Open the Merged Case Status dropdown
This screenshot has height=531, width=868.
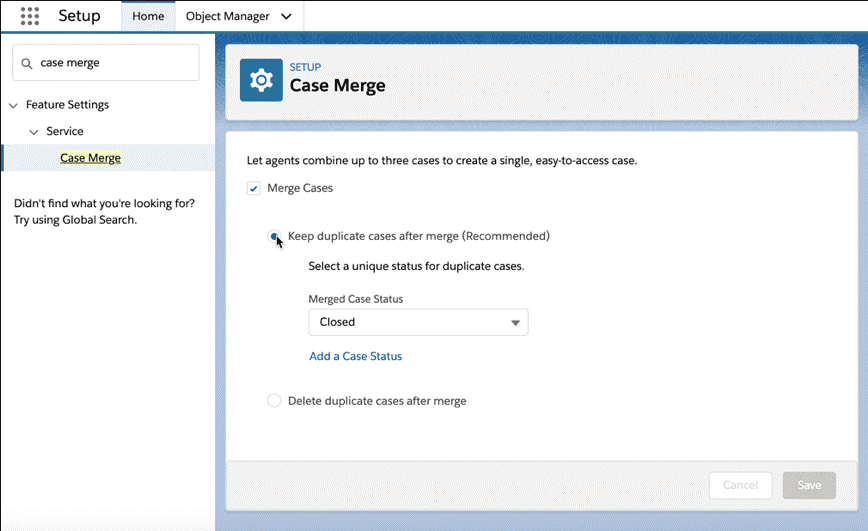[418, 322]
